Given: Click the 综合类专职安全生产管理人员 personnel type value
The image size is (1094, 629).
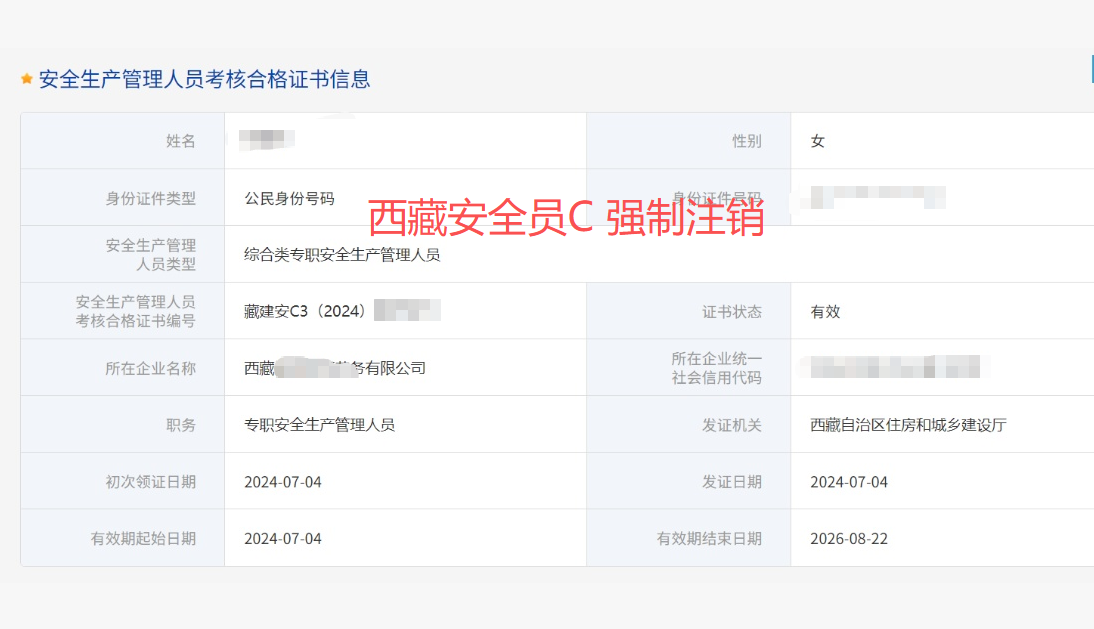Looking at the screenshot, I should tap(342, 255).
